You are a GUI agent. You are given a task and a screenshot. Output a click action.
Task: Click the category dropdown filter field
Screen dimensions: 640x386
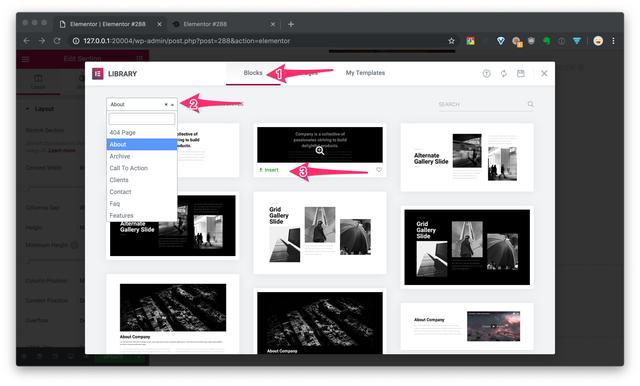click(x=142, y=119)
